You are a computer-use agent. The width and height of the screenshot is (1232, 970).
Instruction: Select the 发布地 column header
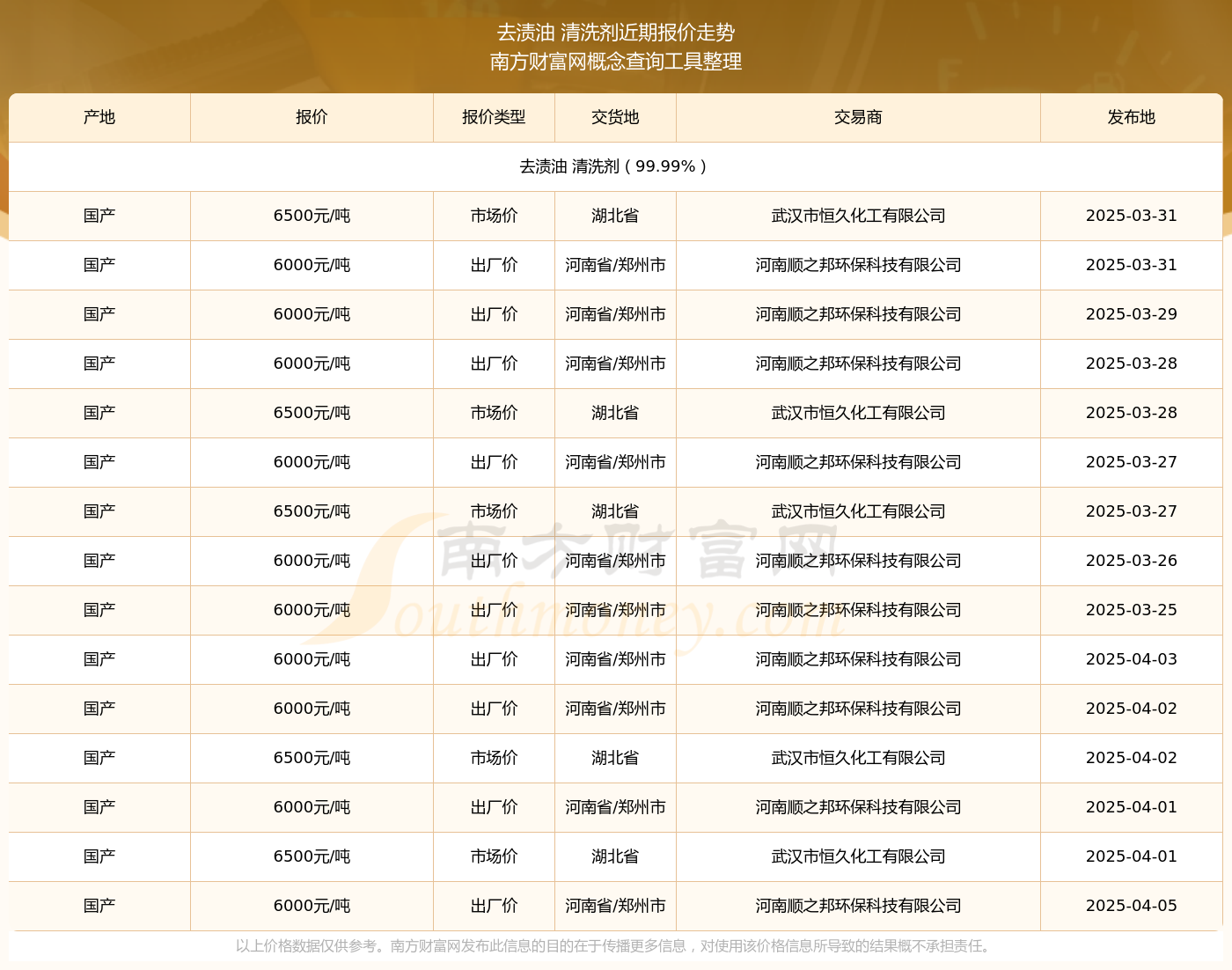[x=1132, y=117]
